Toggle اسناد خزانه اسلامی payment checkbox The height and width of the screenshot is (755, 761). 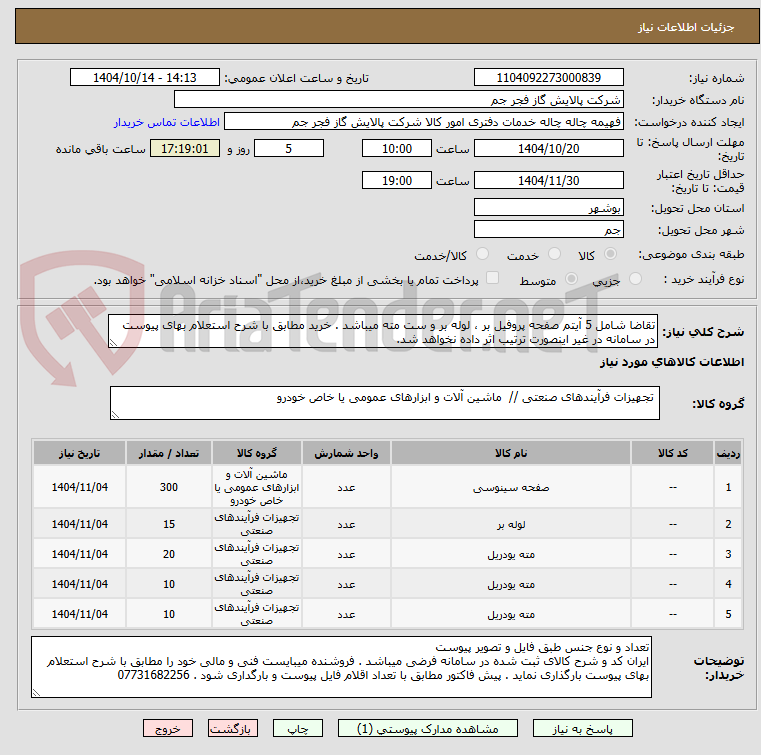(x=492, y=278)
